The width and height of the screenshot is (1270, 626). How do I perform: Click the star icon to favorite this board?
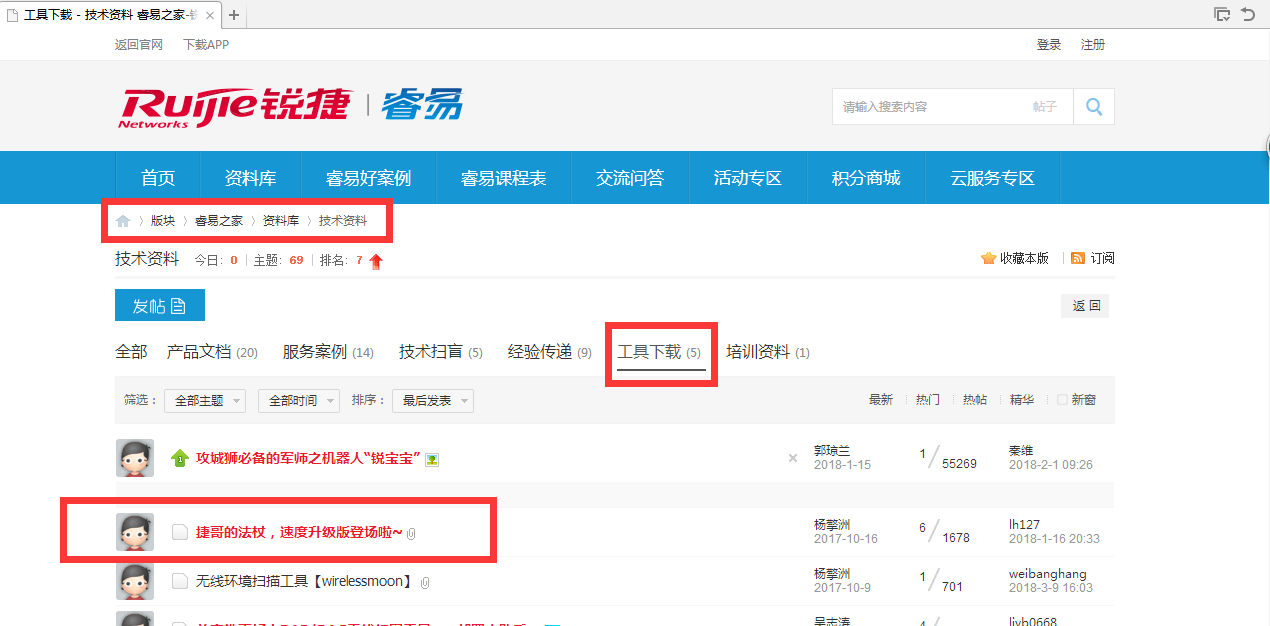coord(988,258)
